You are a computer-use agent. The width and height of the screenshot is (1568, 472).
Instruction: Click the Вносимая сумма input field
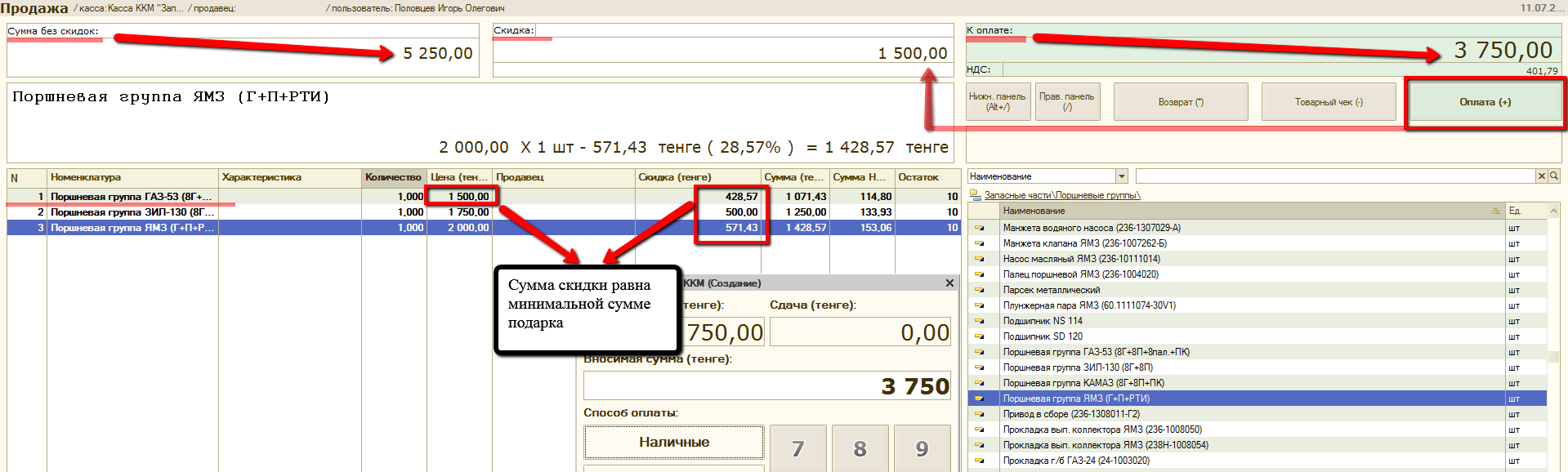tap(766, 386)
